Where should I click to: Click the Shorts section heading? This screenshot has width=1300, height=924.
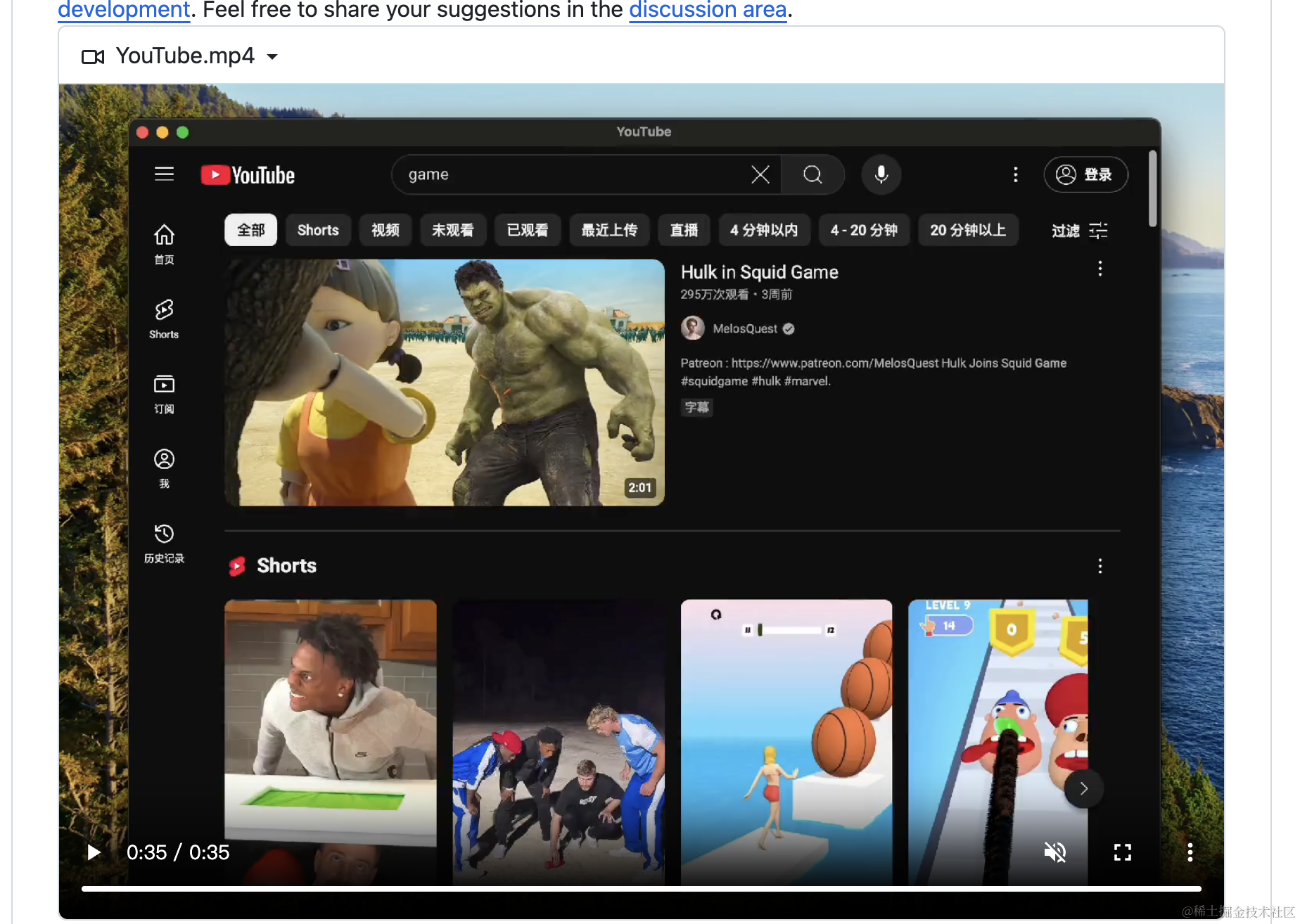pyautogui.click(x=286, y=566)
